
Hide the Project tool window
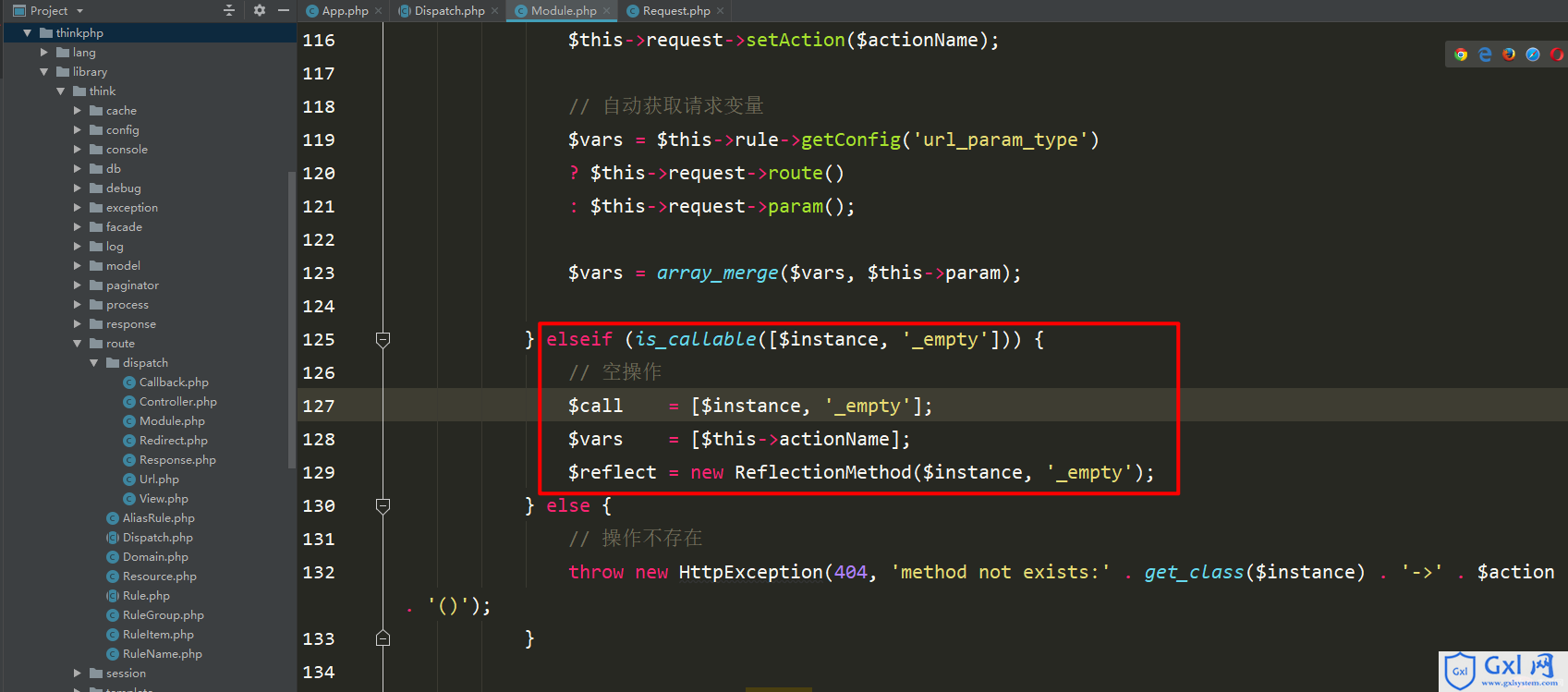(x=284, y=10)
